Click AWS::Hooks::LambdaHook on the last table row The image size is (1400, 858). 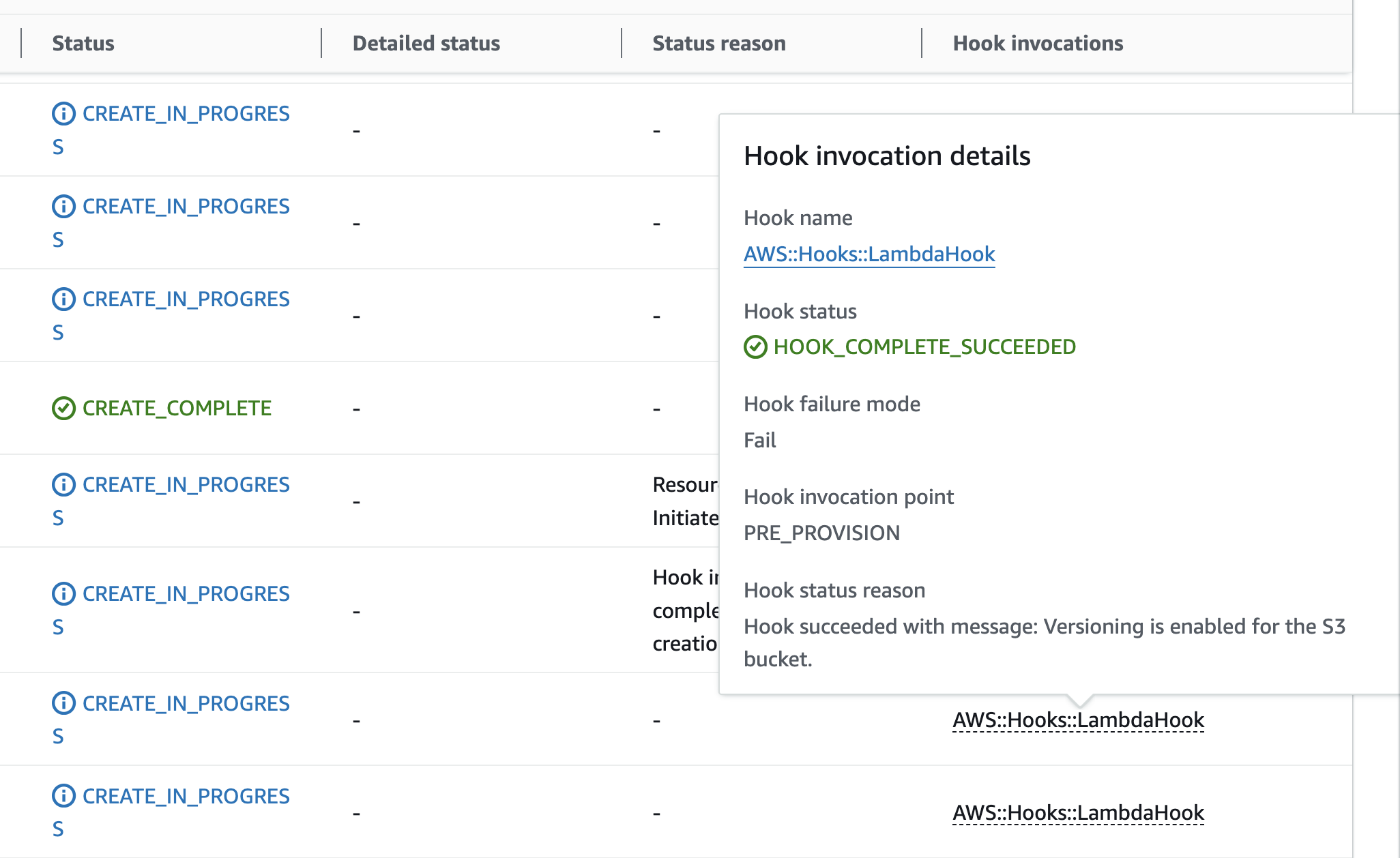[1078, 812]
